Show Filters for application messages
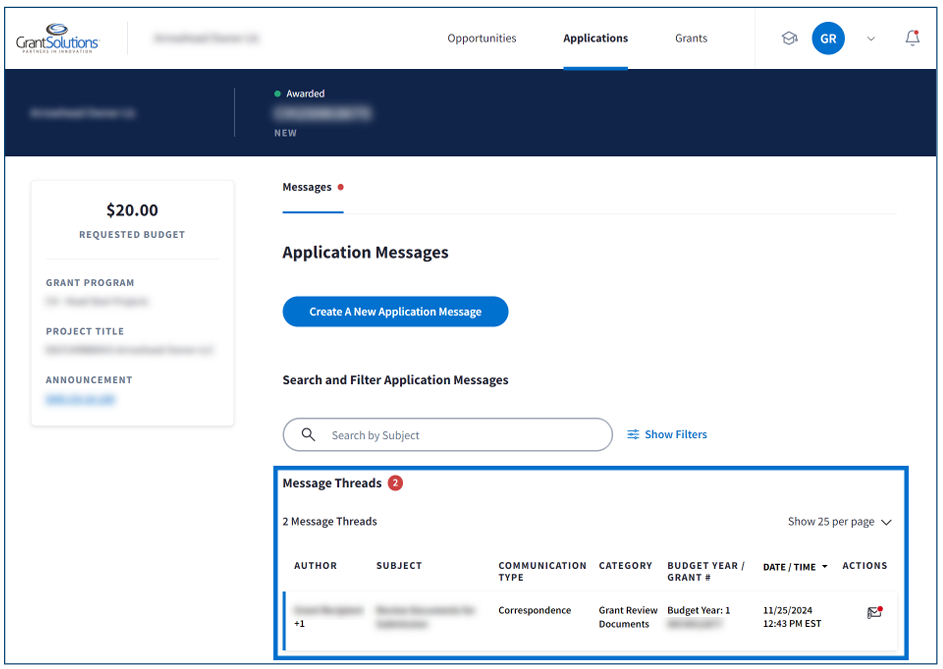 coord(667,435)
